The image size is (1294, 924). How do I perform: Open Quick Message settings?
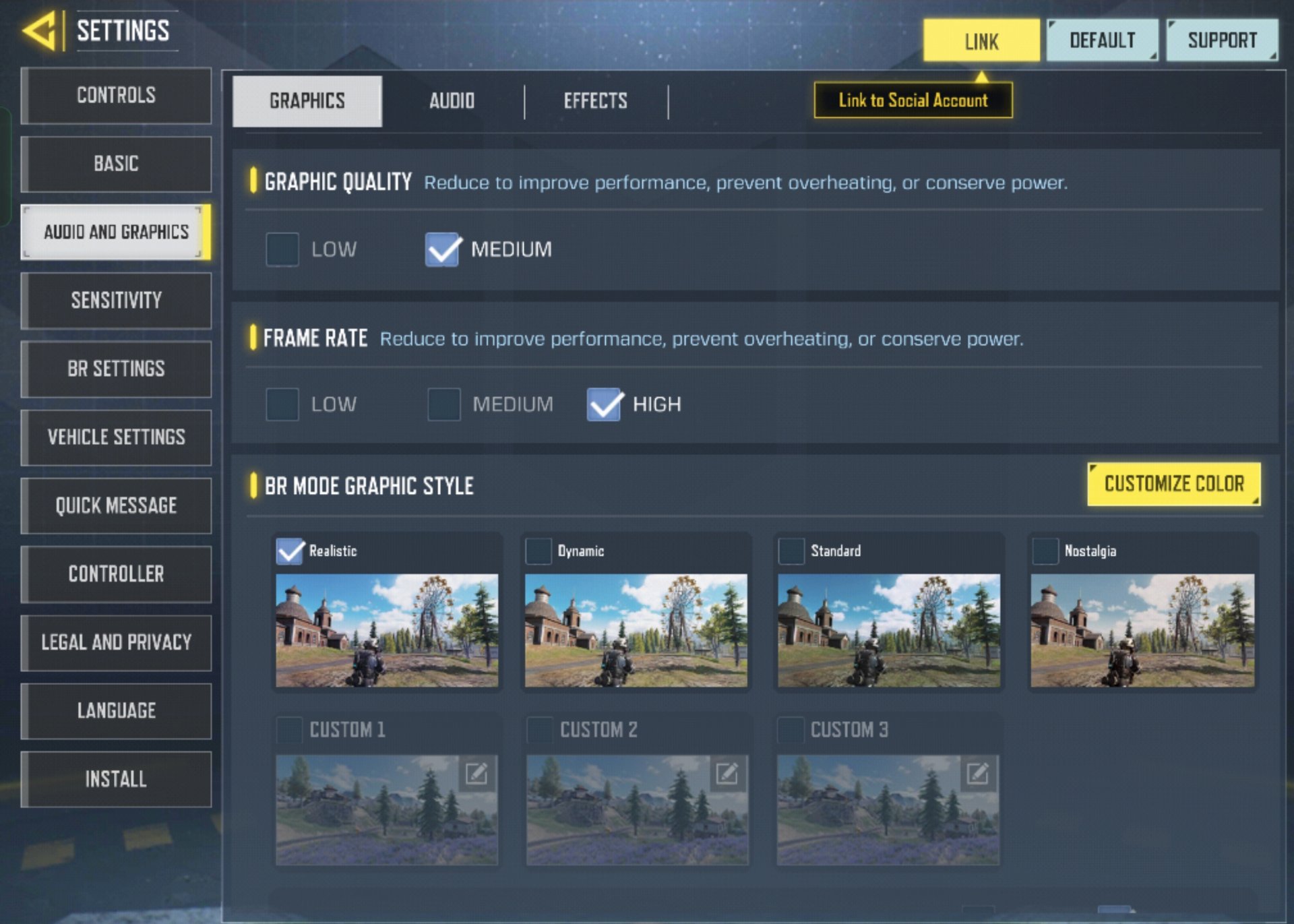coord(116,505)
